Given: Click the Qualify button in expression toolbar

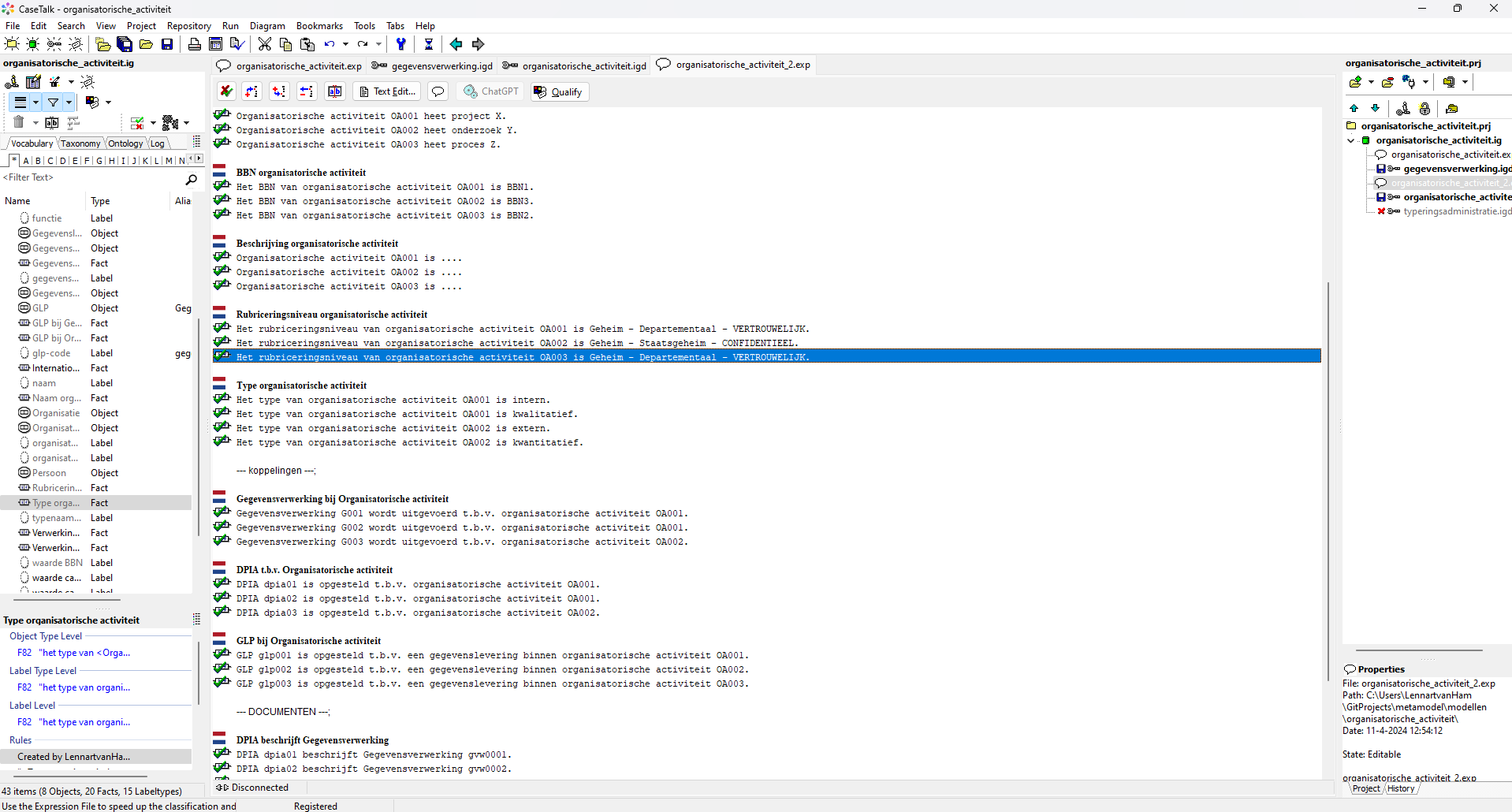Looking at the screenshot, I should pyautogui.click(x=558, y=91).
